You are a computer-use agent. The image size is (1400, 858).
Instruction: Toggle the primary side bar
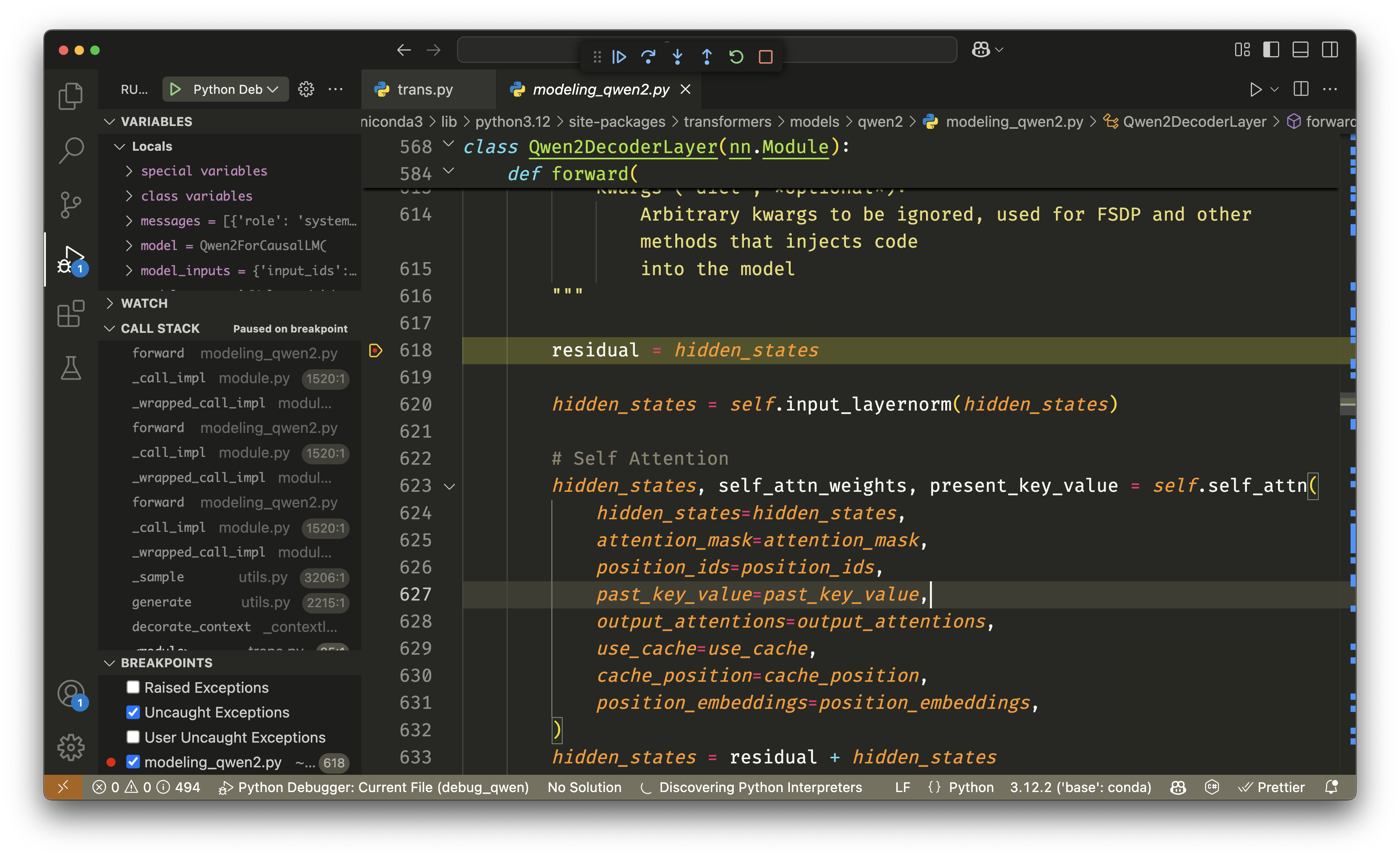click(1271, 50)
